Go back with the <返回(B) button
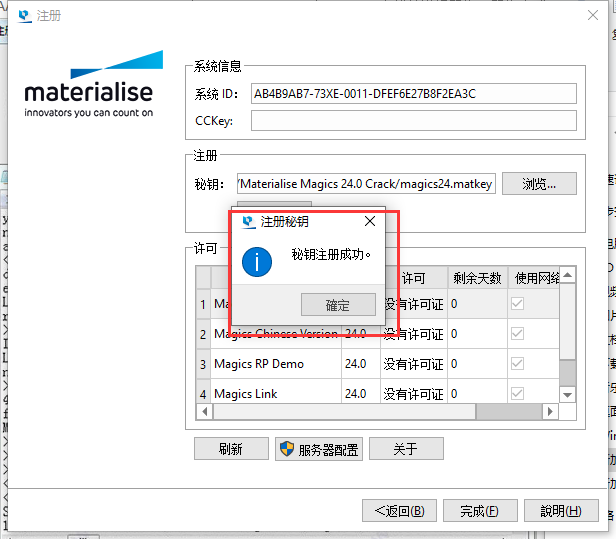The height and width of the screenshot is (539, 616). pyautogui.click(x=399, y=511)
